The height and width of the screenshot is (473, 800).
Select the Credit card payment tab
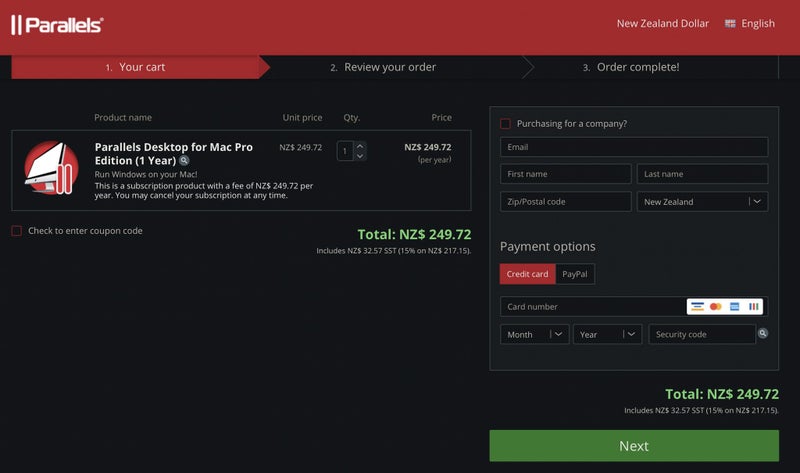[527, 274]
